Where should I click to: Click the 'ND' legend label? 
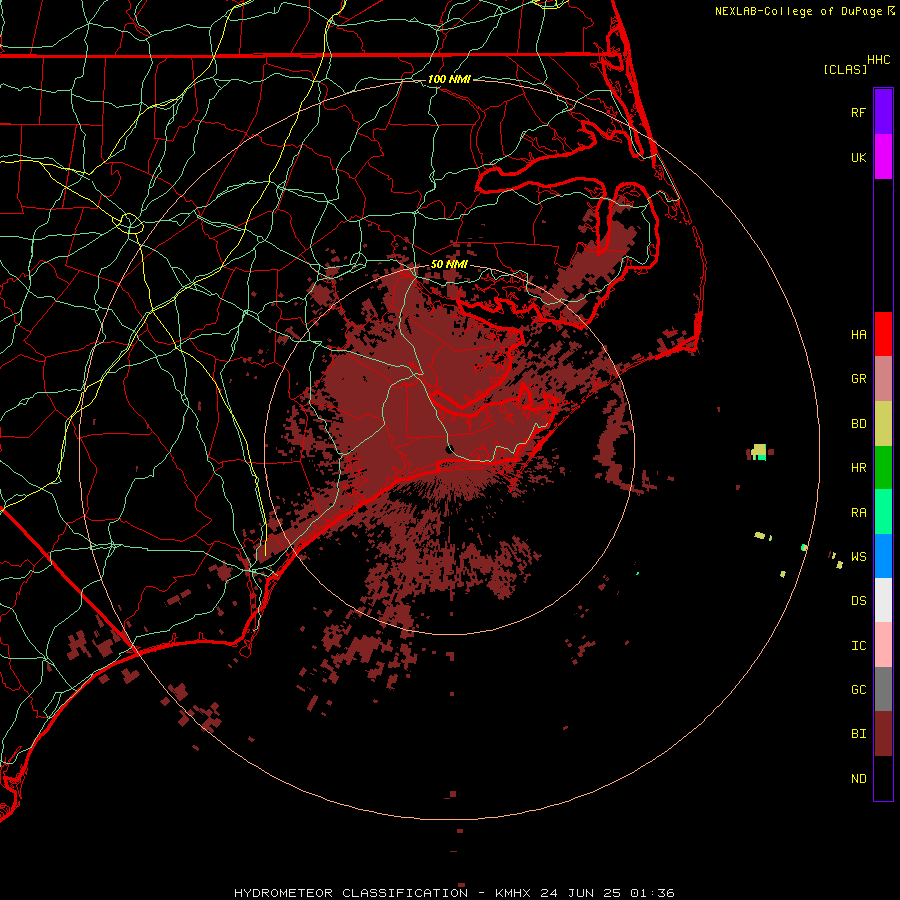(x=858, y=778)
